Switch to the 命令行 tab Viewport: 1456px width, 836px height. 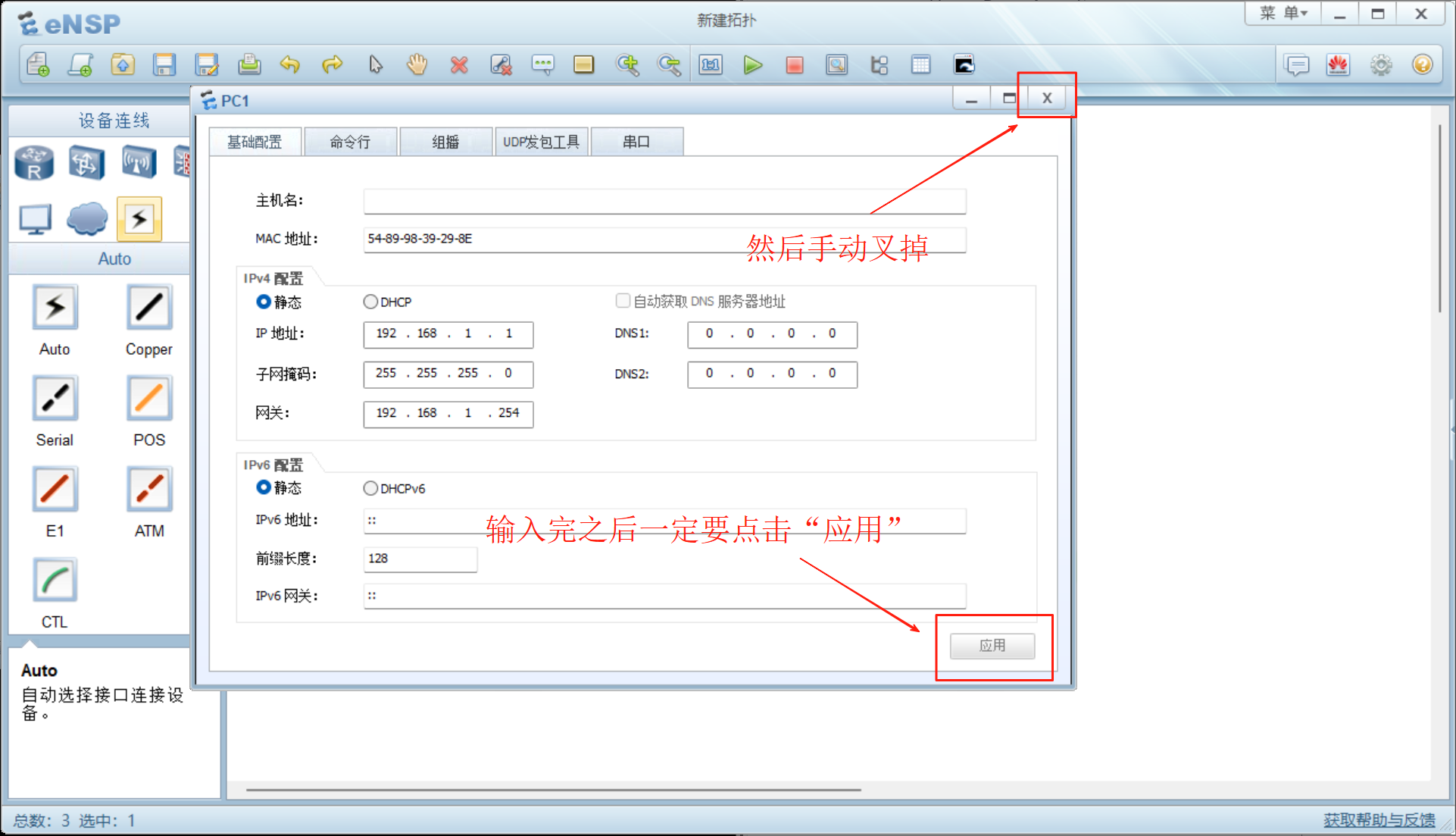(x=350, y=142)
